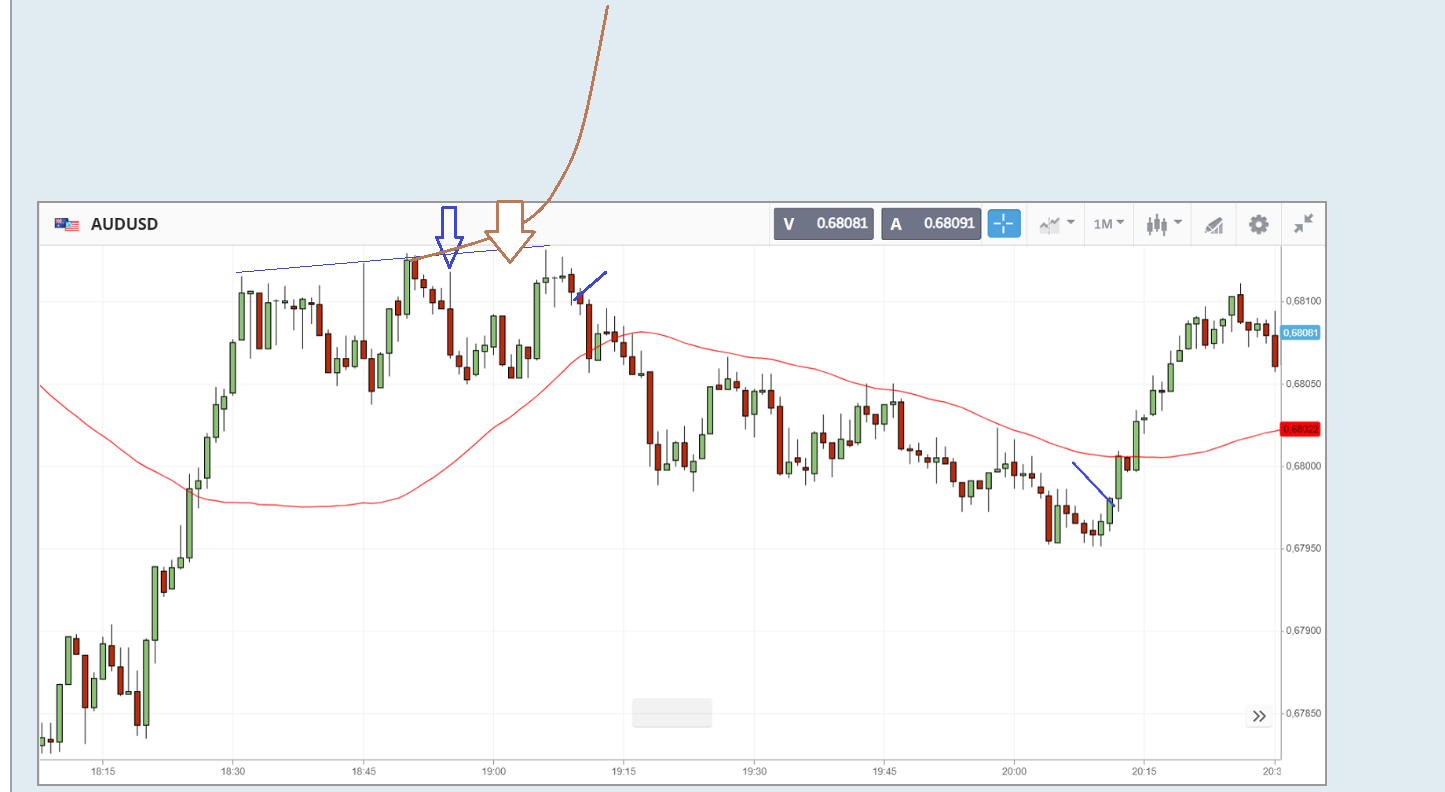Click the 0,67850 price axis label
The height and width of the screenshot is (792, 1445).
click(x=1302, y=714)
